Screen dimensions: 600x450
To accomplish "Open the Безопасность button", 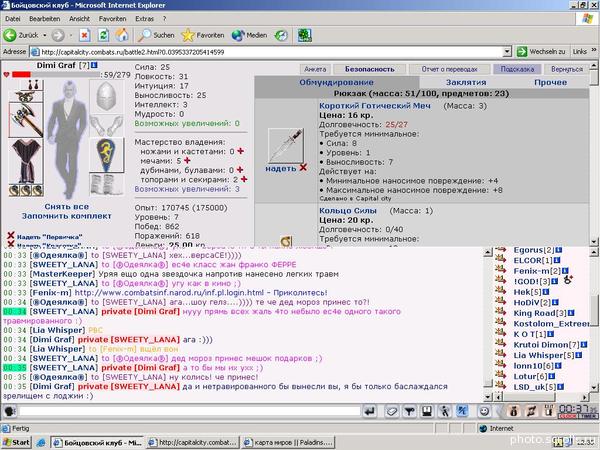I will click(x=370, y=69).
